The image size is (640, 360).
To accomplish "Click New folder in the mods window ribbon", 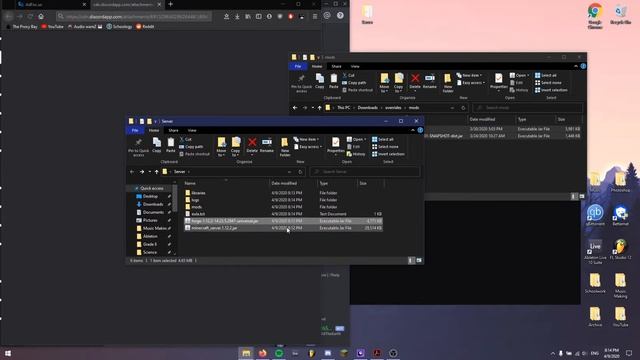I will pos(448,83).
